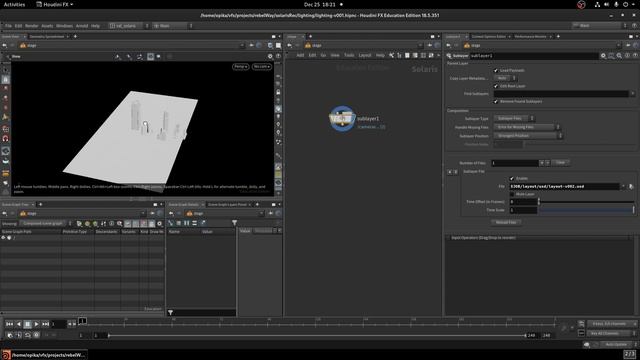Click the red magnet snapping icon in left toolbar
The height and width of the screenshot is (360, 640).
coord(6,139)
